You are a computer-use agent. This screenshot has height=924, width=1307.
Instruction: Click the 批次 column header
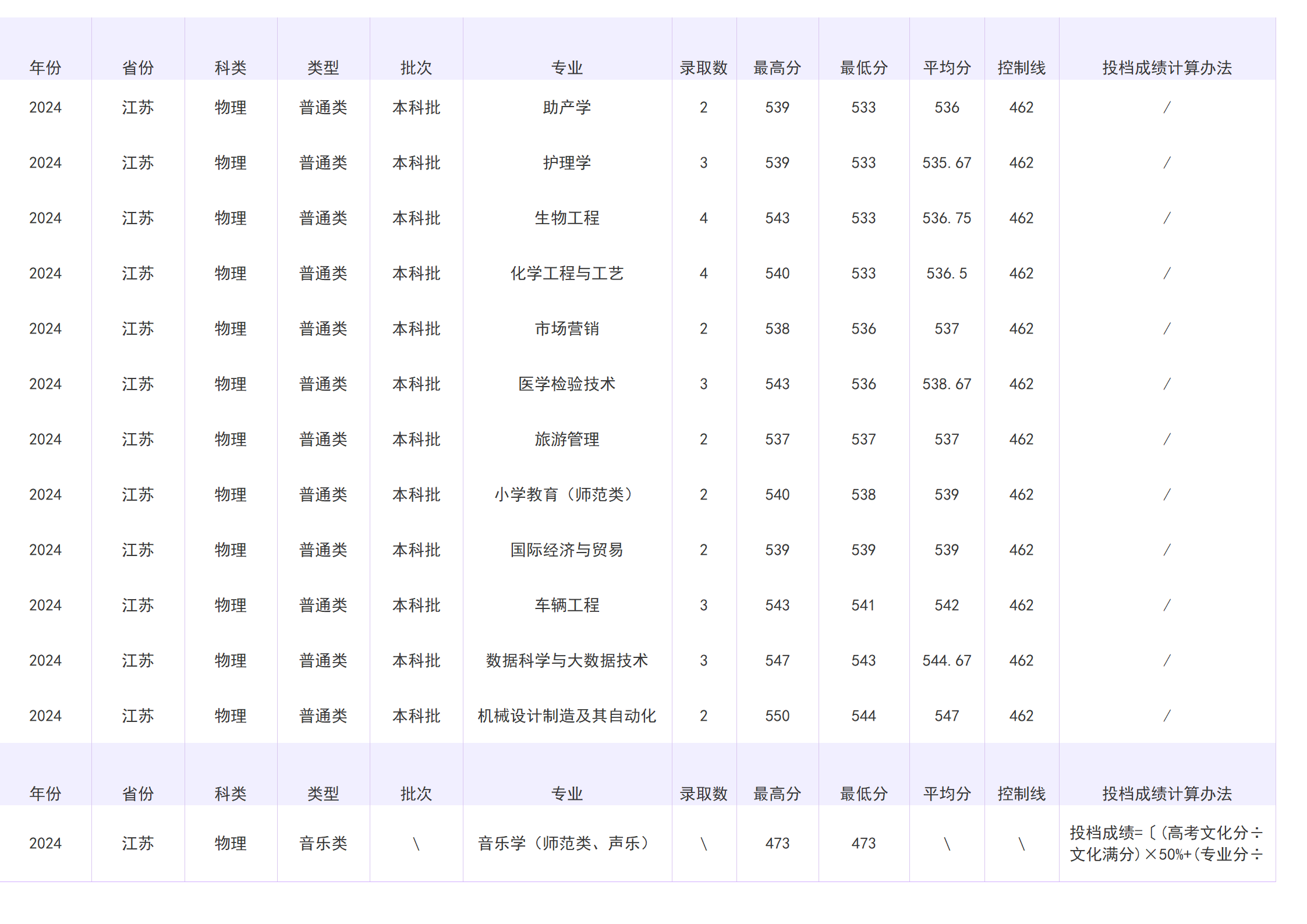[x=416, y=68]
